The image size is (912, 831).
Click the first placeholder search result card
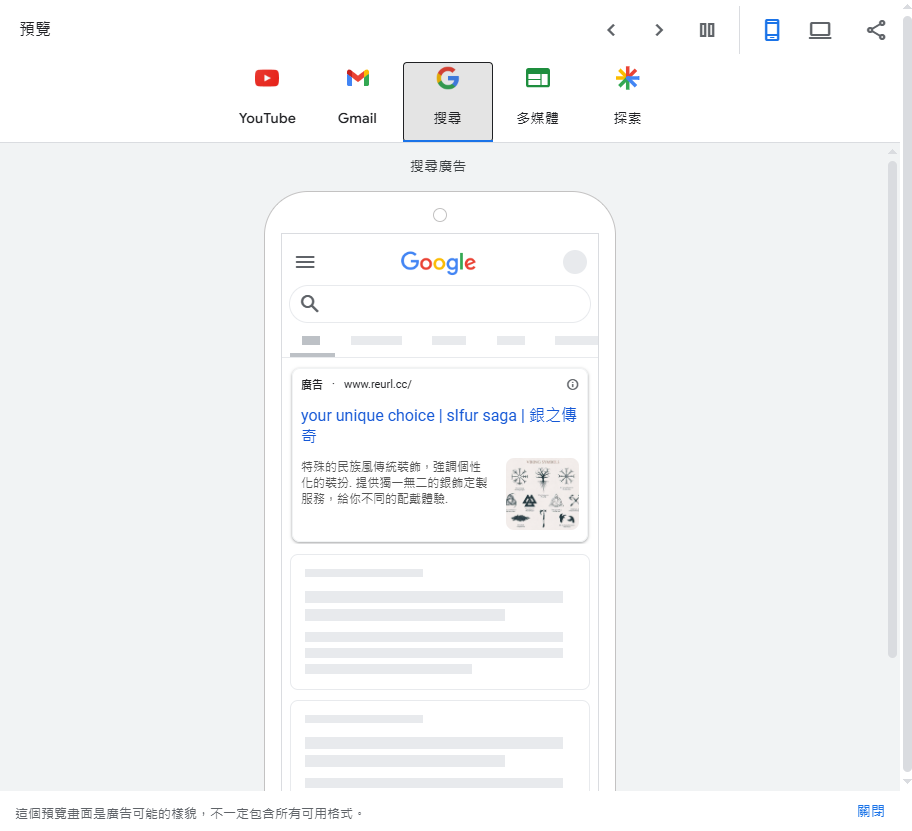click(x=440, y=622)
